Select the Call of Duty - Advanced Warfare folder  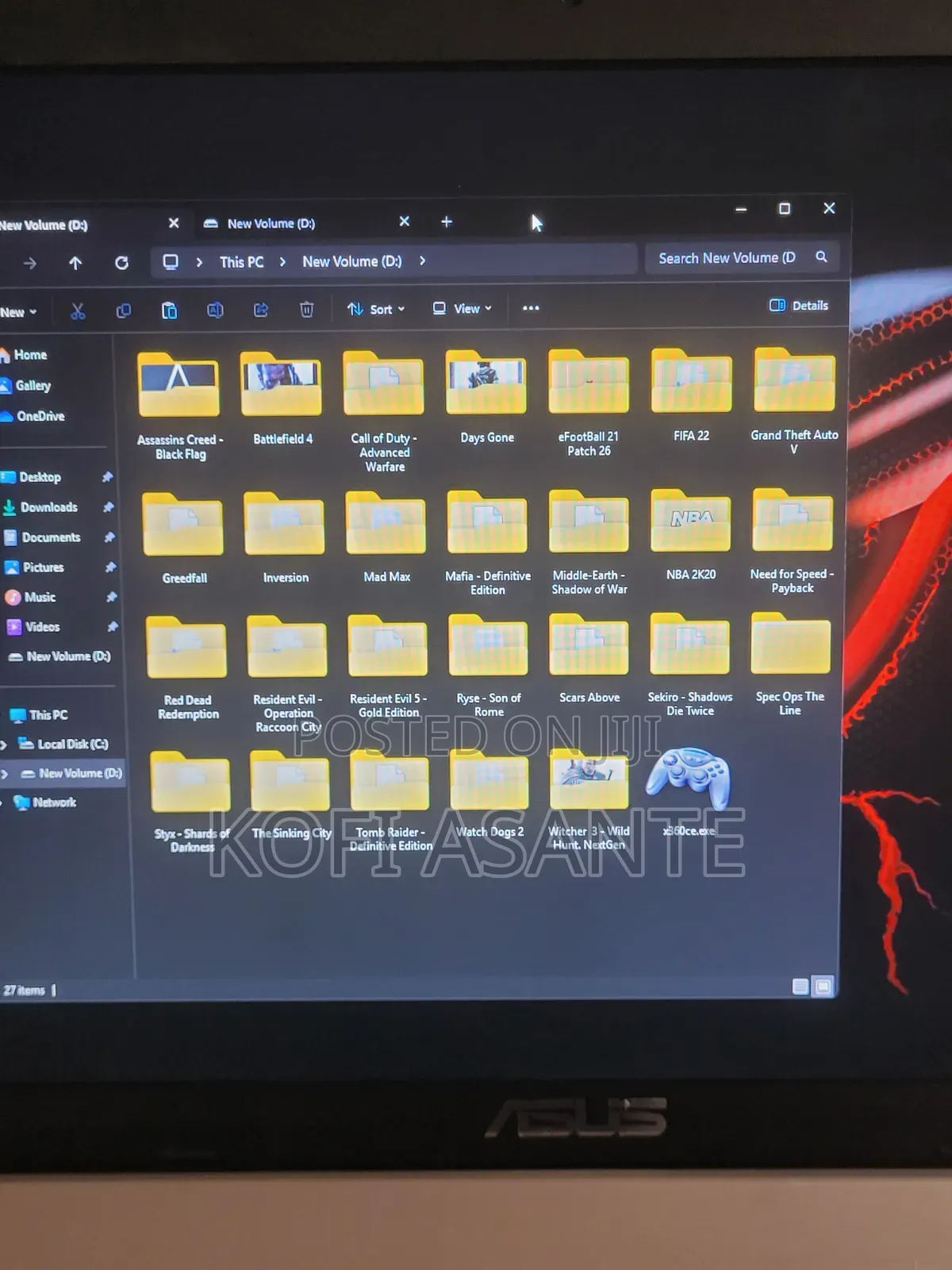384,412
